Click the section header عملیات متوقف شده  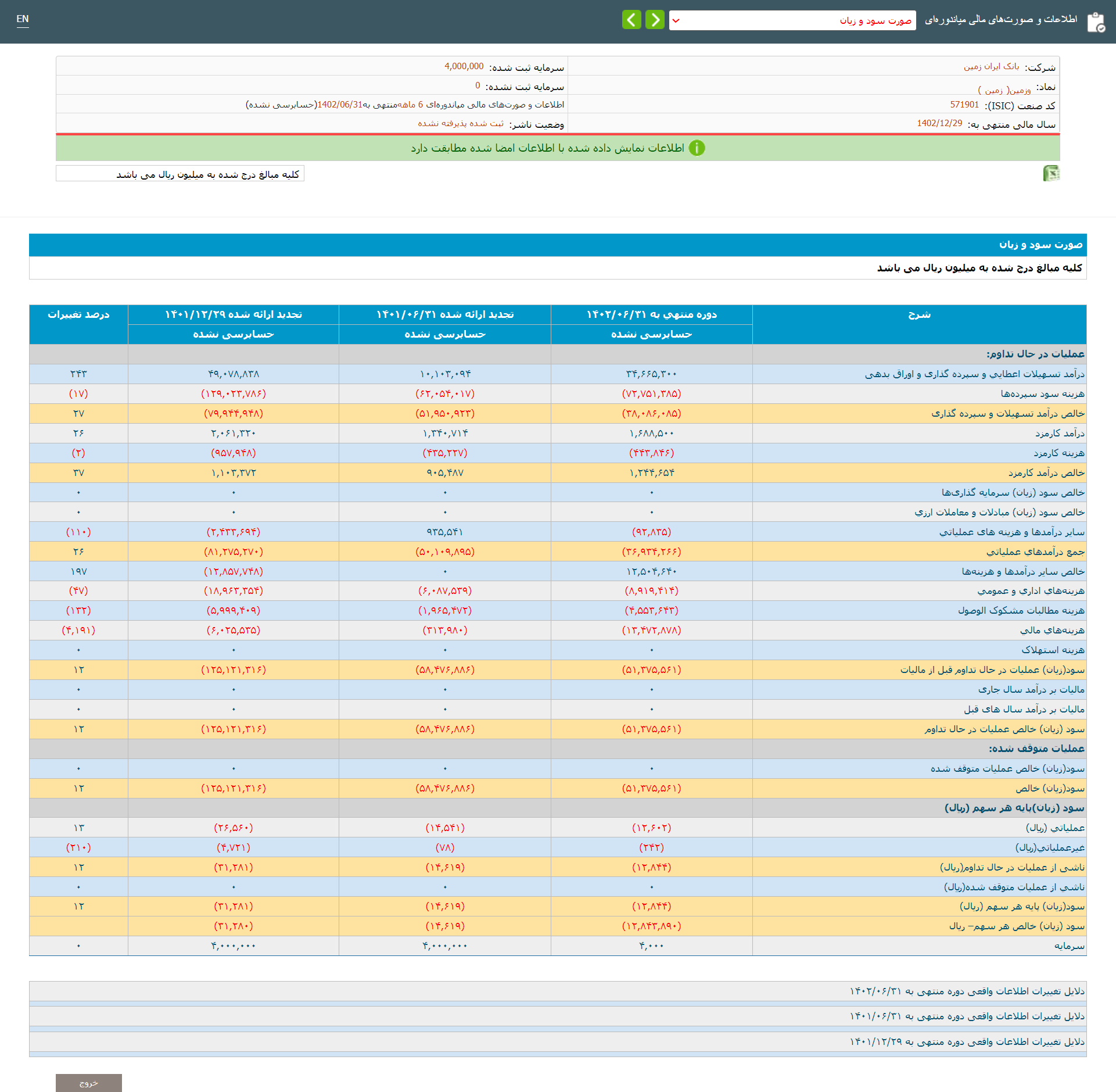(x=1036, y=749)
